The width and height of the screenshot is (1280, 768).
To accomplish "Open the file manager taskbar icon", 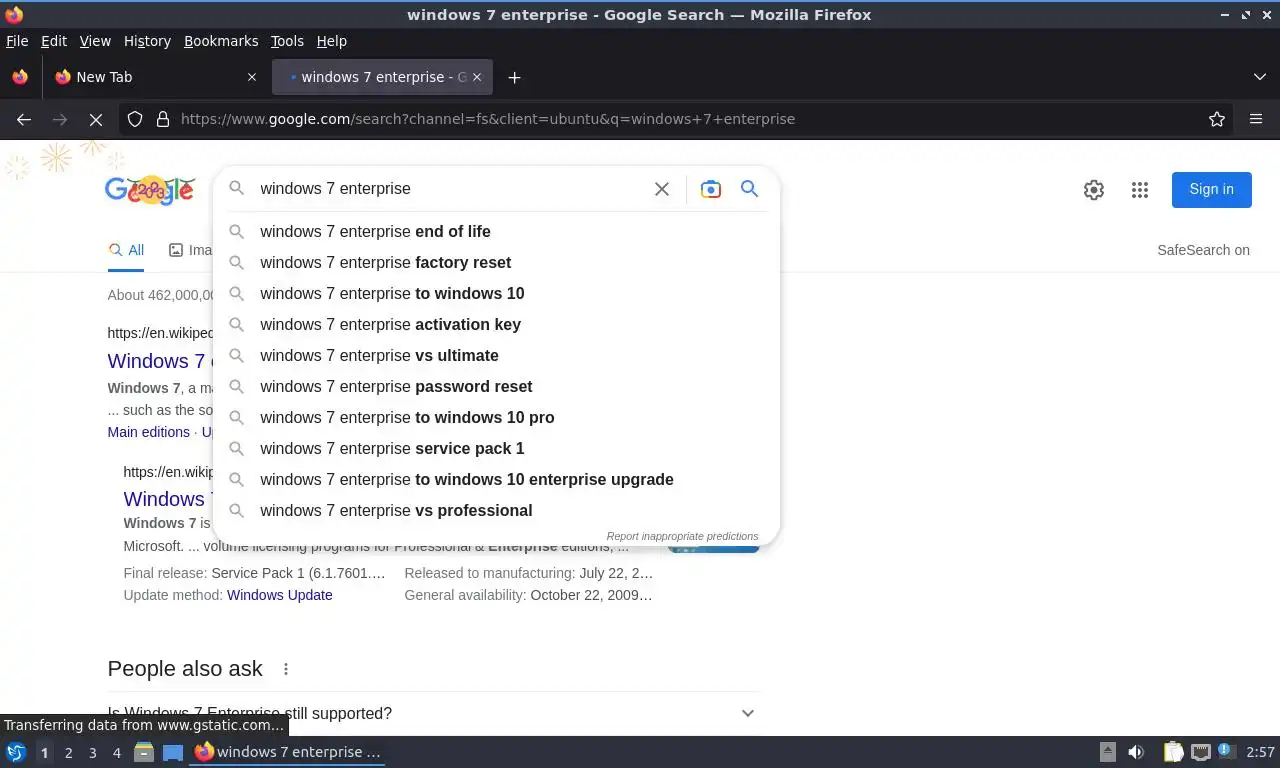I will [144, 752].
